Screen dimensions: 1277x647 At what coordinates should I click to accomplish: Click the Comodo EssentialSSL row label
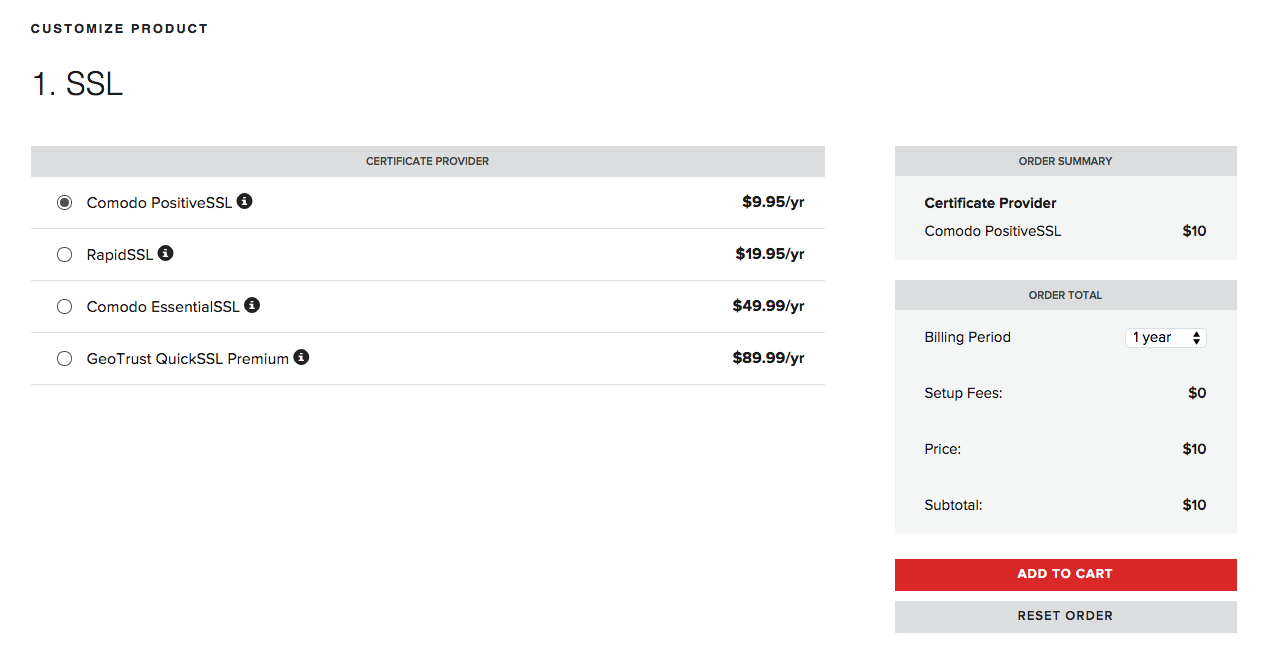tap(163, 307)
